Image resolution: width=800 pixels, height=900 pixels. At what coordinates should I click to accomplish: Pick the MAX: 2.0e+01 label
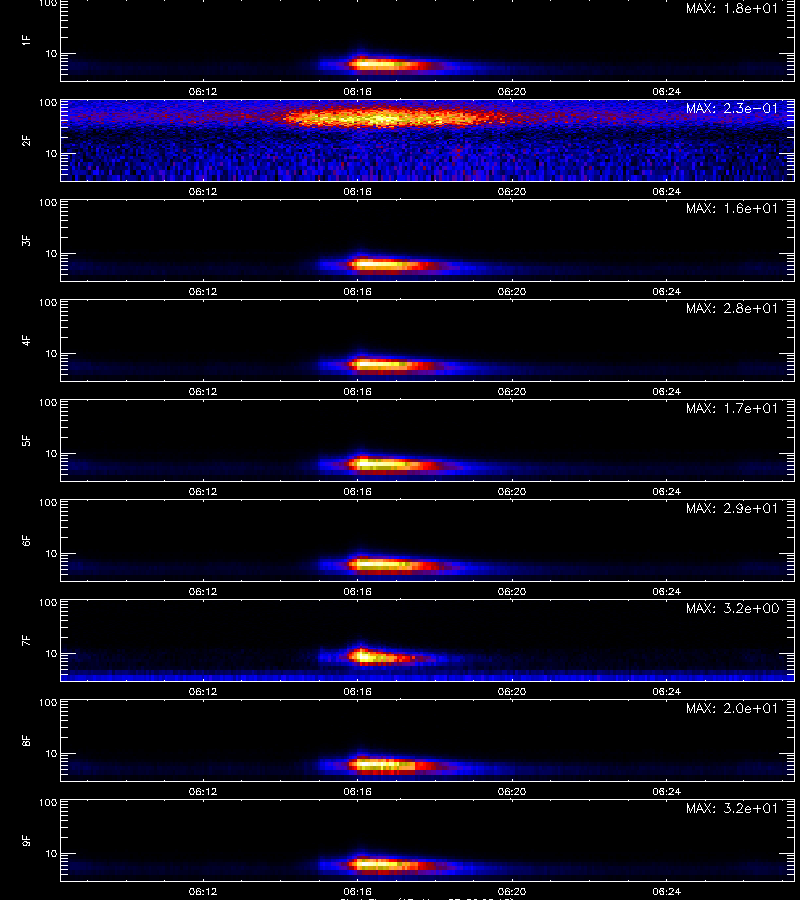tap(732, 708)
